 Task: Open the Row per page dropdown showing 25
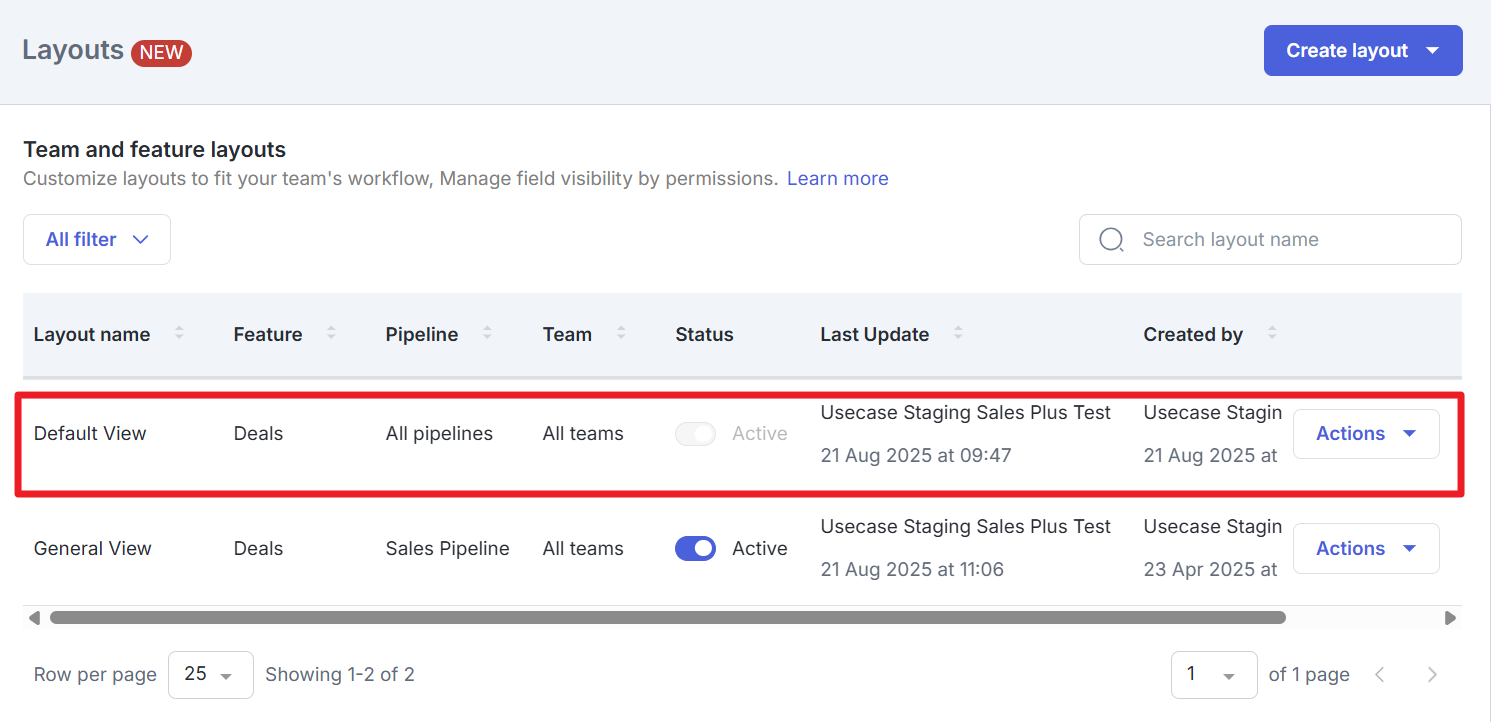[210, 674]
